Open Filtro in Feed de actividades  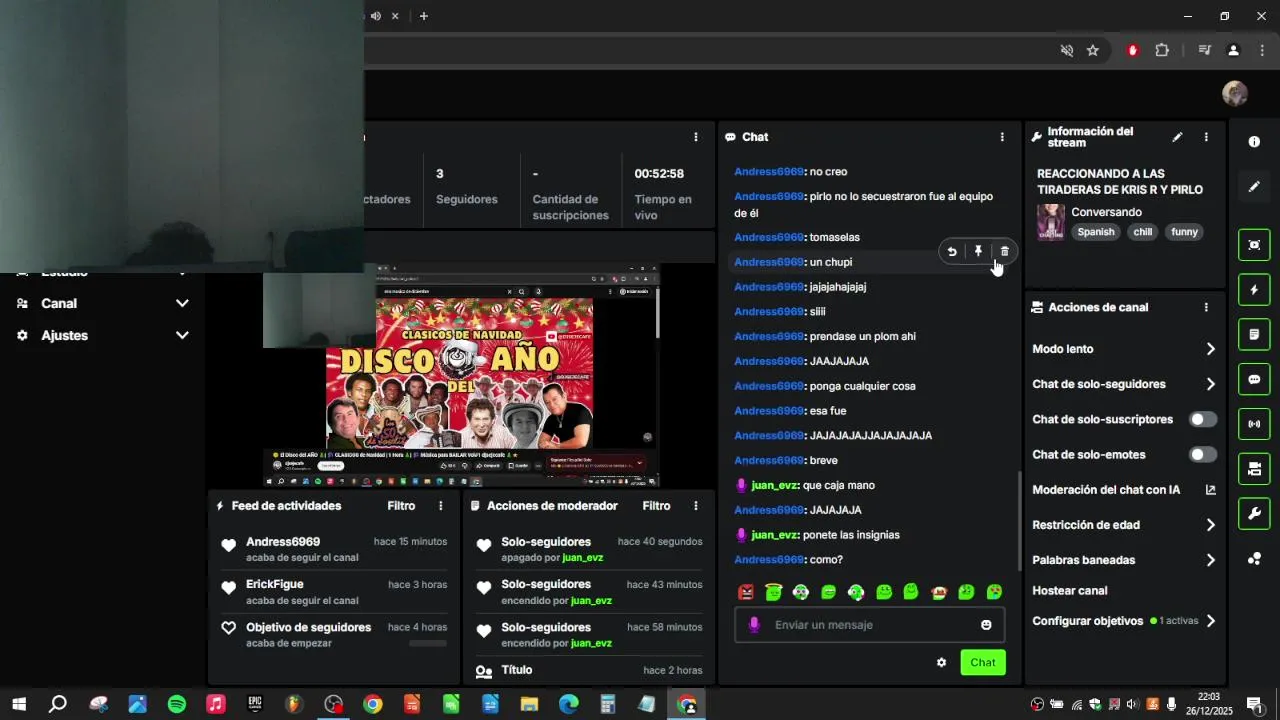click(401, 506)
